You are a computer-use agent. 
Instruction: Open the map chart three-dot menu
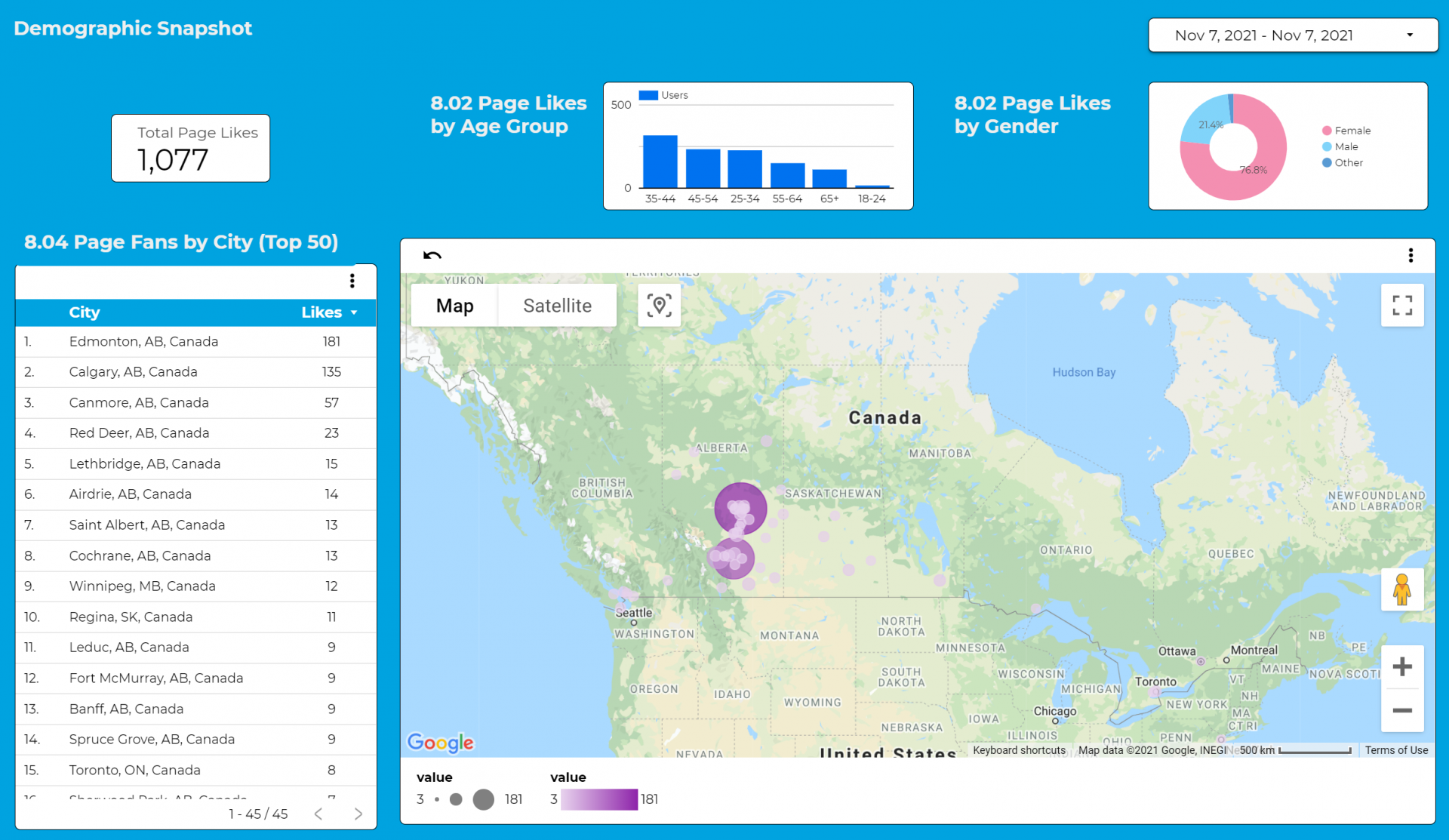pyautogui.click(x=1410, y=255)
